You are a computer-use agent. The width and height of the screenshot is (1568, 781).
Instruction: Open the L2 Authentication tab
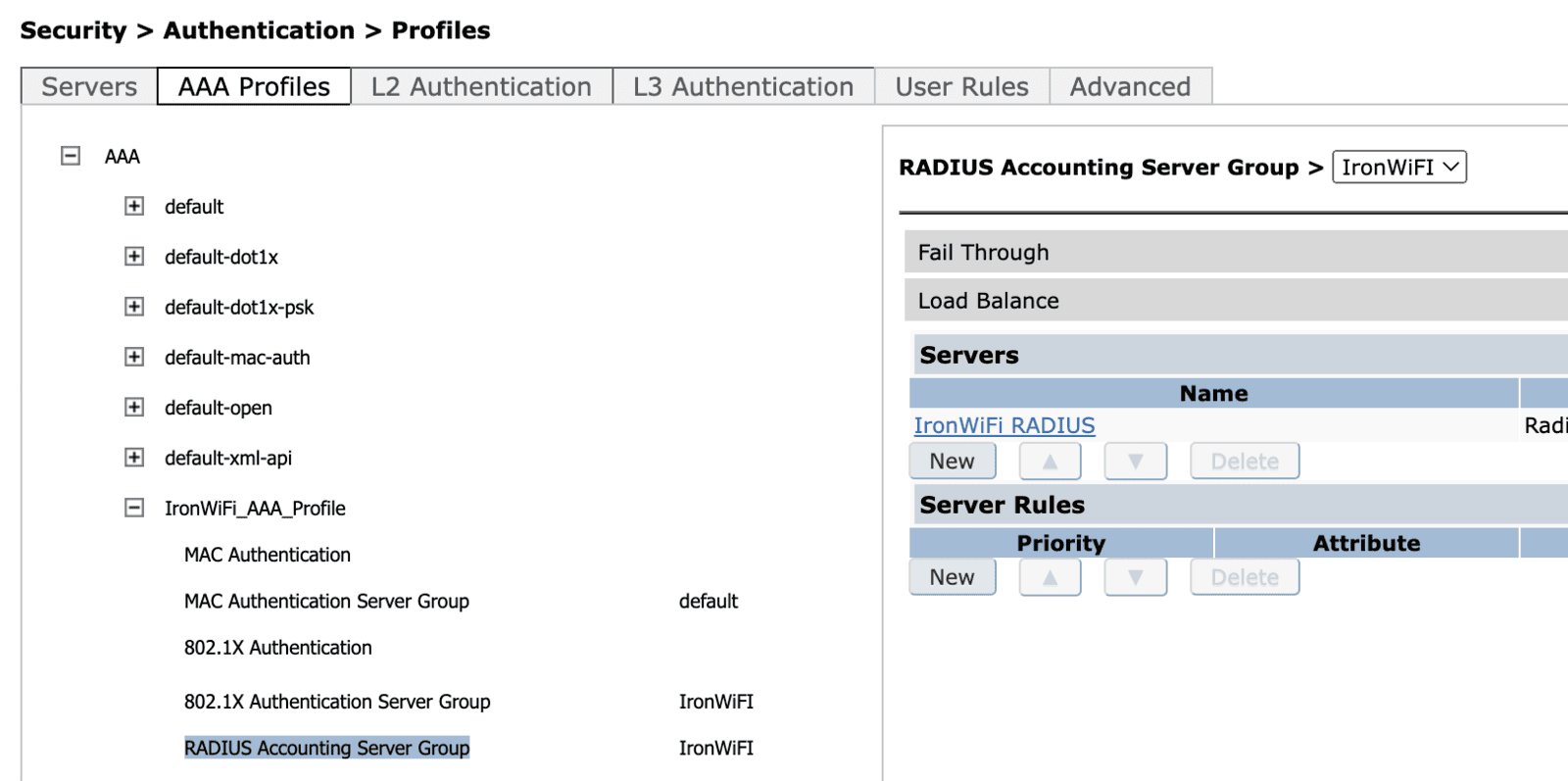click(481, 87)
